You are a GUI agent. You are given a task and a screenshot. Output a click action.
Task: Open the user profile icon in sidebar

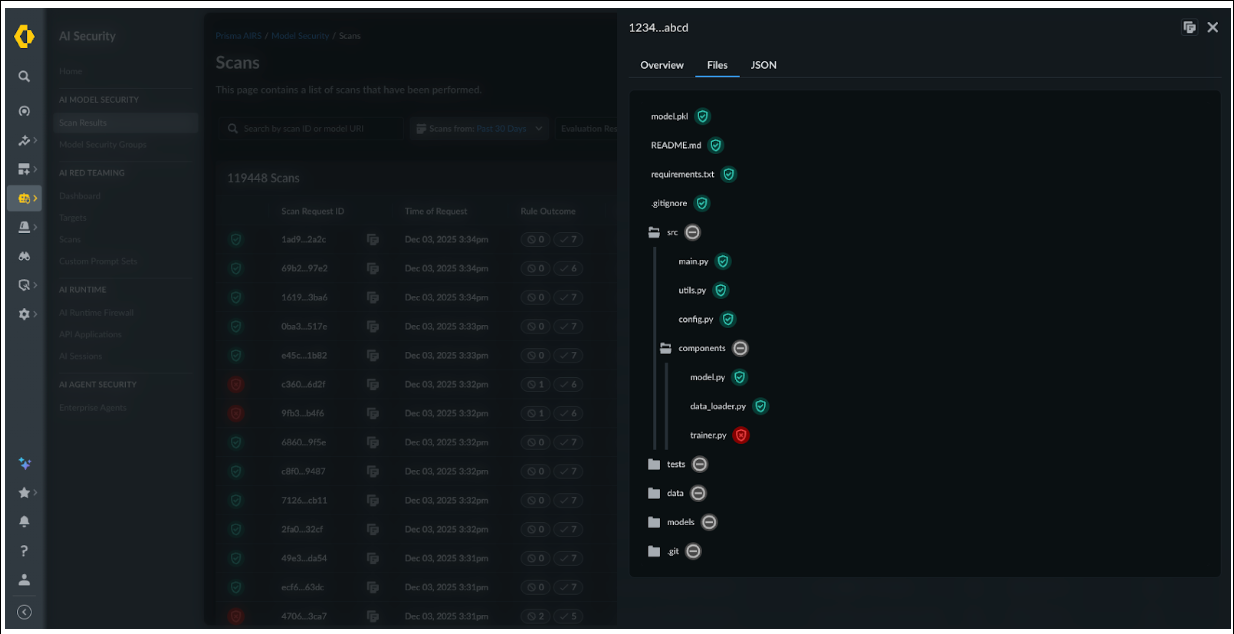coord(24,579)
